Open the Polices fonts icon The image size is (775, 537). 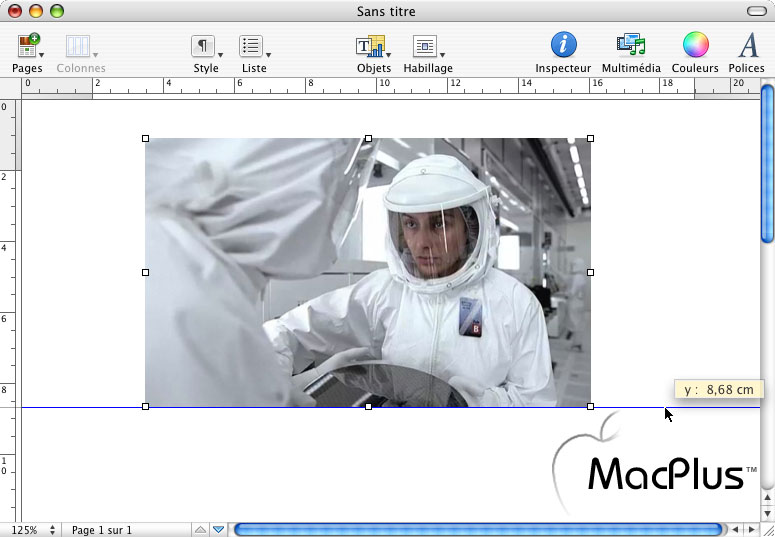click(x=748, y=45)
